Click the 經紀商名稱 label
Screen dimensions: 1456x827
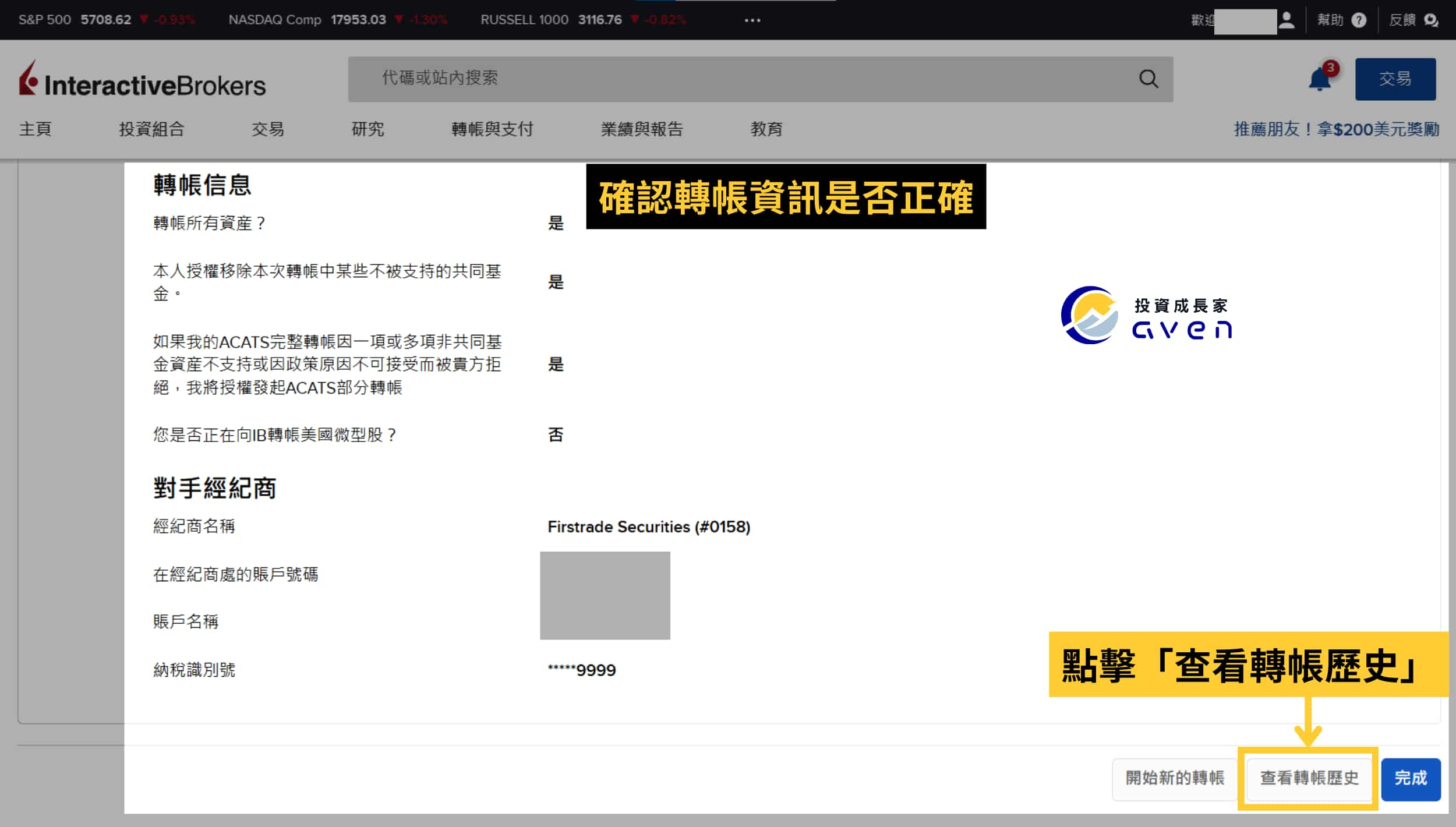click(x=194, y=526)
